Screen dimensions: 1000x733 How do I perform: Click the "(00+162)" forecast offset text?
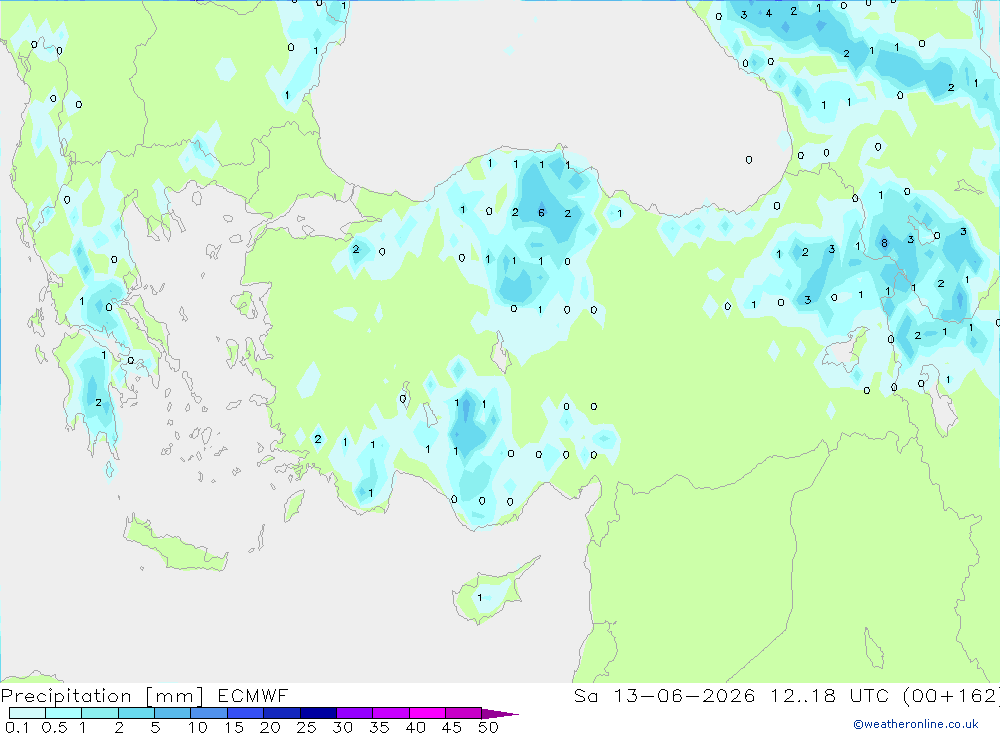click(951, 695)
